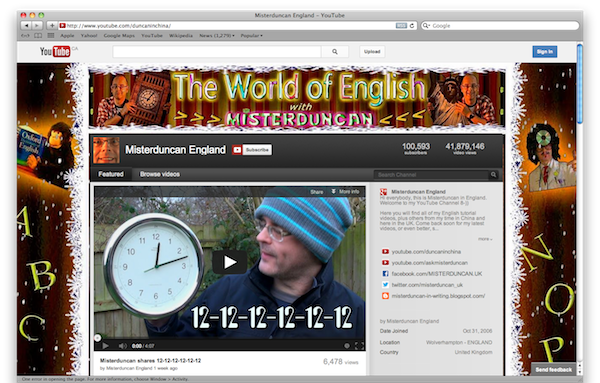Click the search magnifier button
The width and height of the screenshot is (600, 383).
point(335,52)
